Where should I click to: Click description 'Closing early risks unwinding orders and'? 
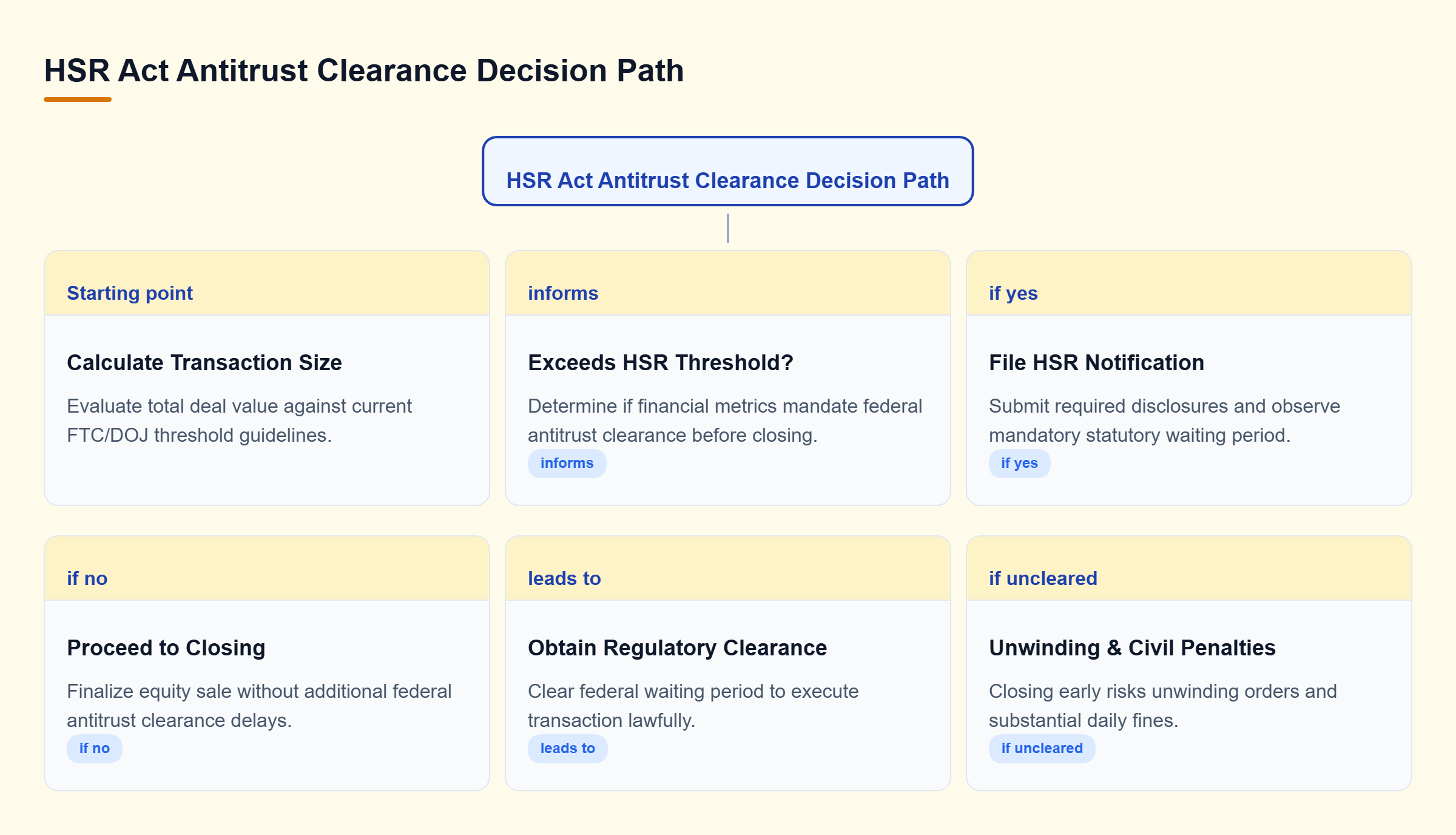[x=1163, y=691]
